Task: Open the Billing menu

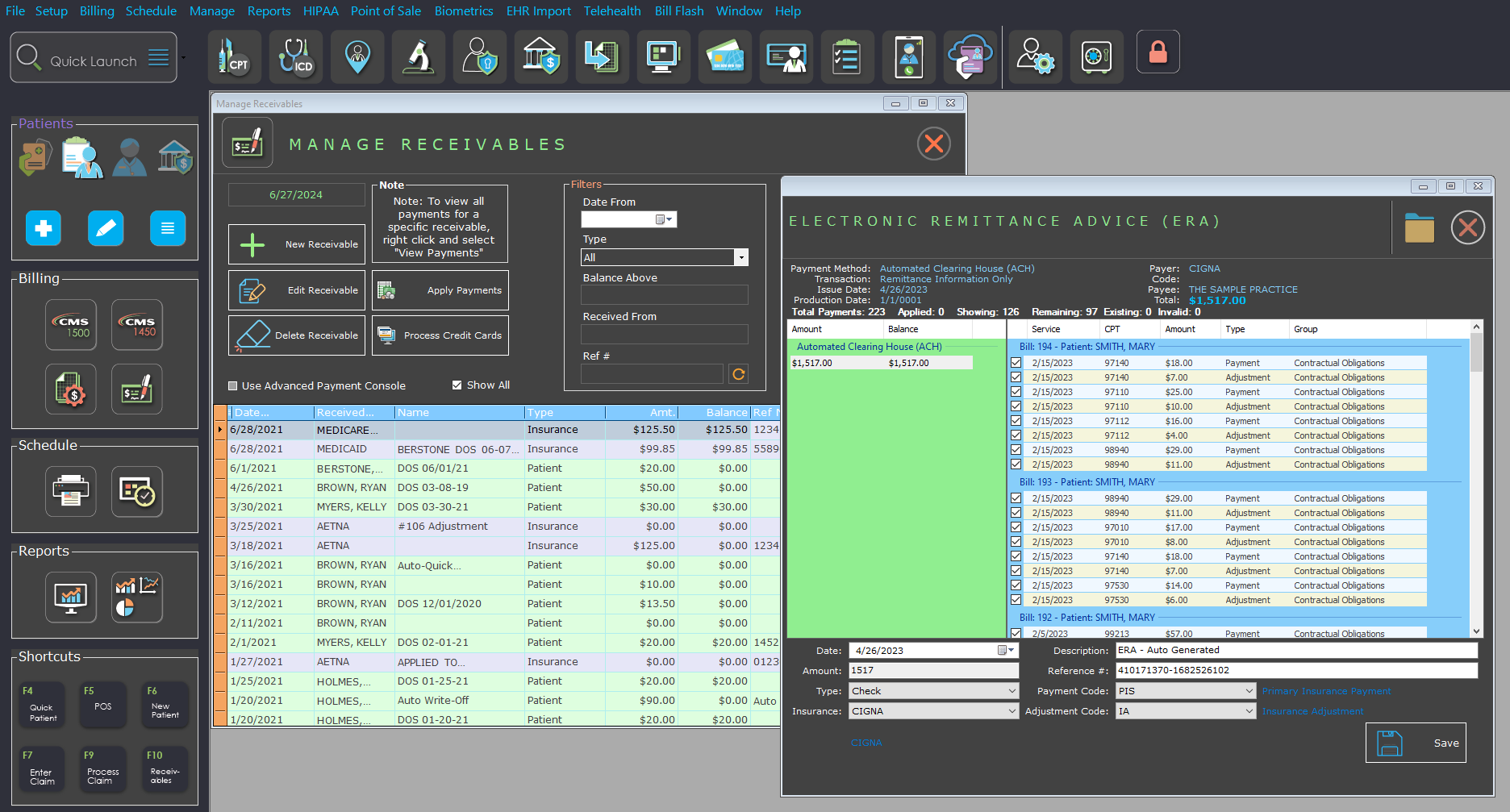Action: 97,11
